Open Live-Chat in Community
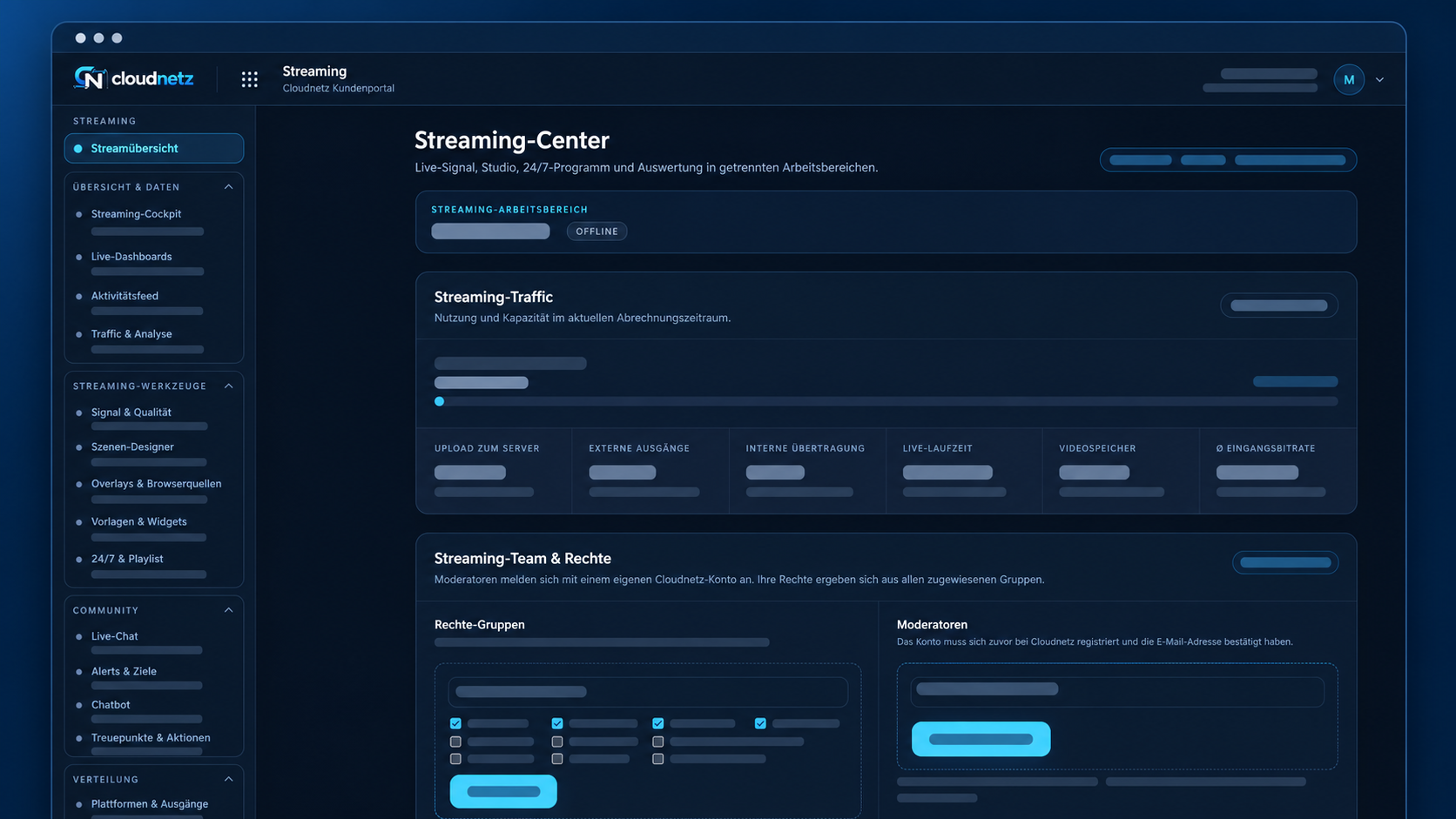The width and height of the screenshot is (1456, 819). [x=115, y=636]
